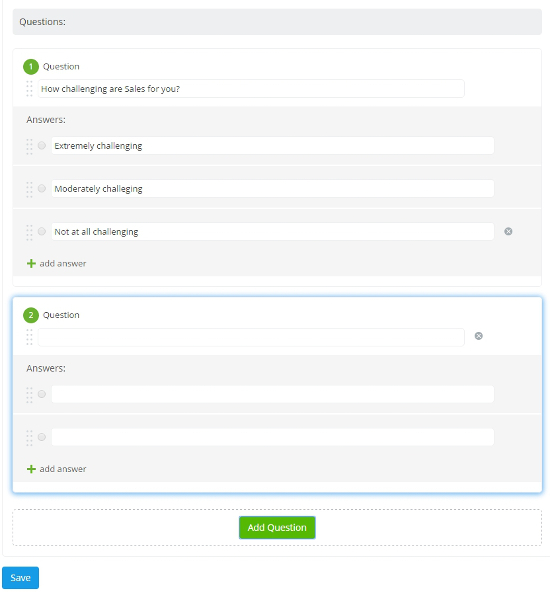Screen dimensions: 550x599
Task: Delete question 2 with its remove icon
Action: pyautogui.click(x=479, y=336)
